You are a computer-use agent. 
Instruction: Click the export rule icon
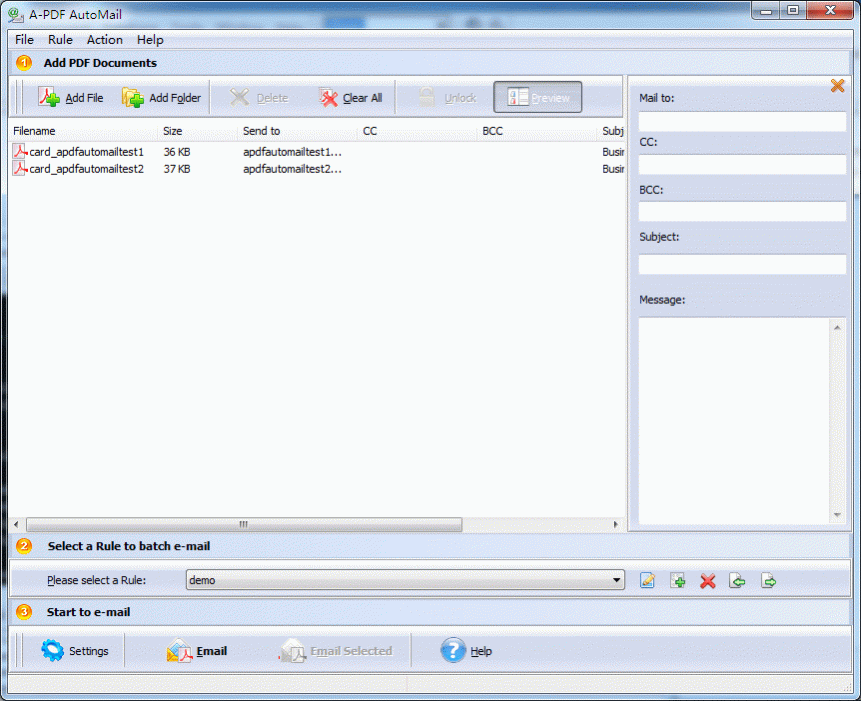point(768,580)
